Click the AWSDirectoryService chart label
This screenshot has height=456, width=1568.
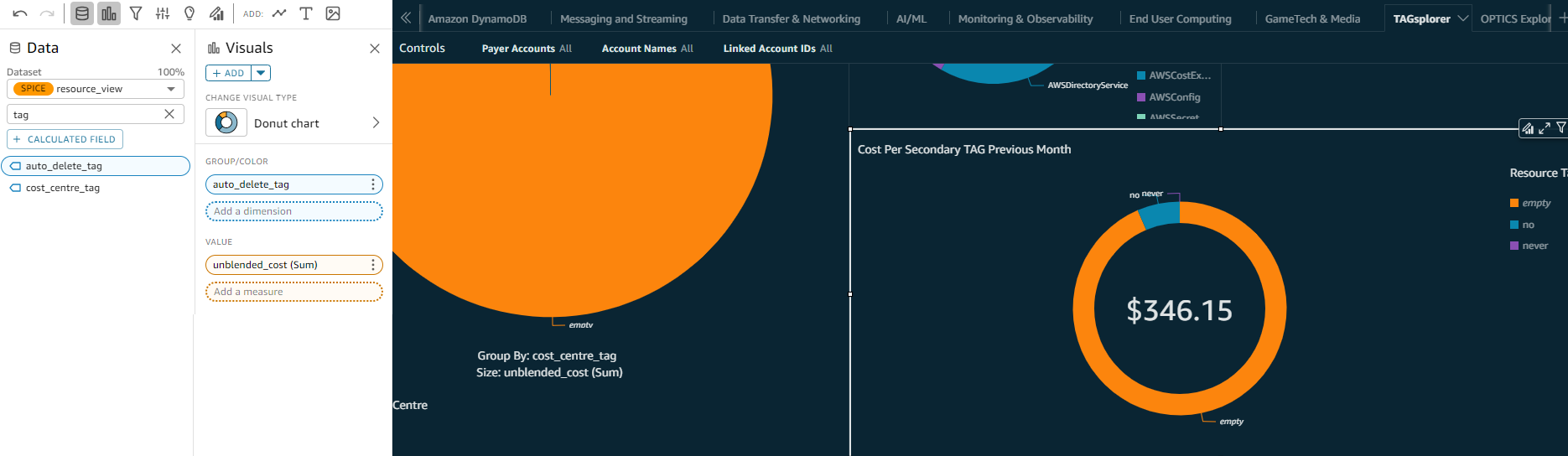point(1088,85)
